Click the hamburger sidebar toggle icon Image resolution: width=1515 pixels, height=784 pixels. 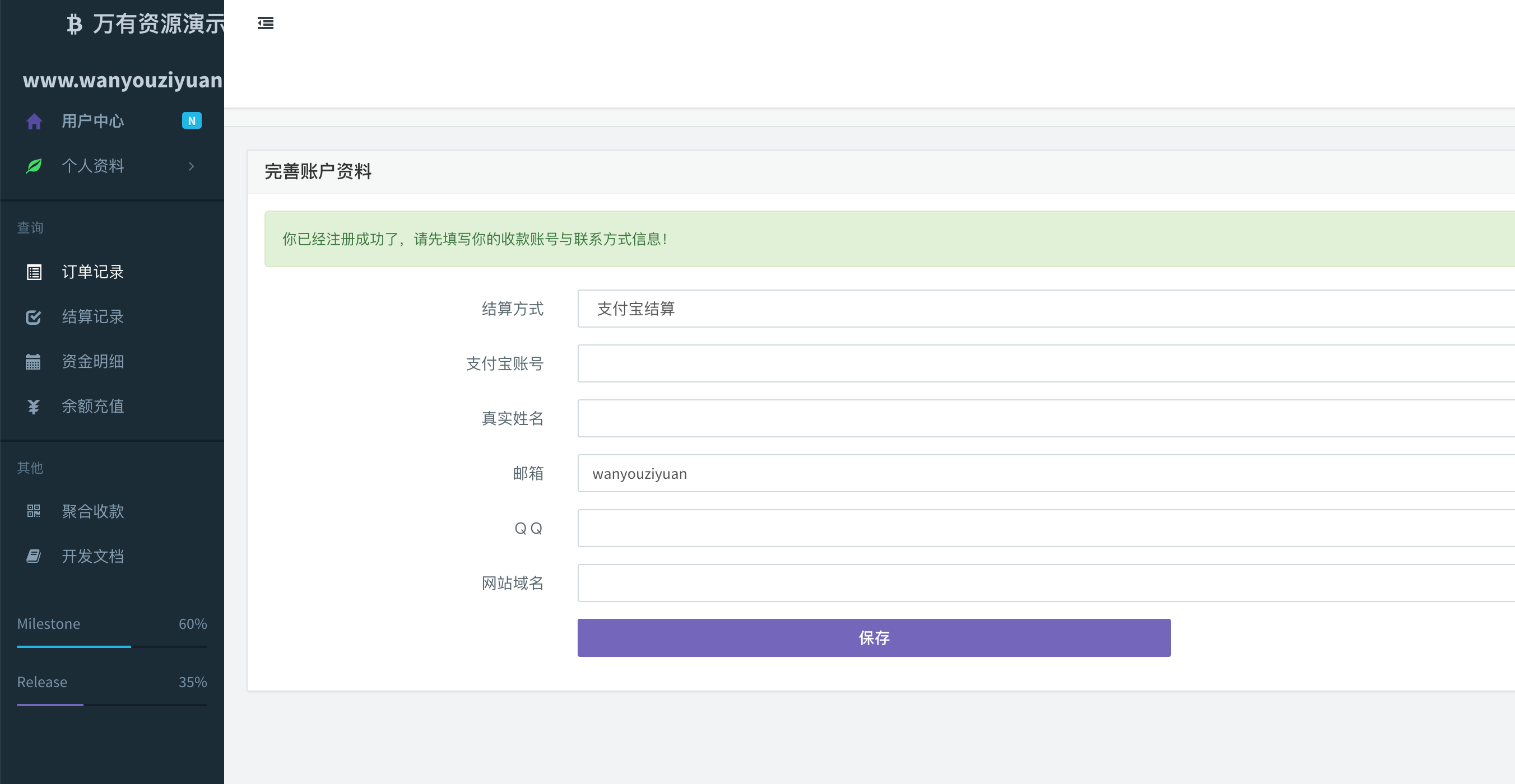265,24
